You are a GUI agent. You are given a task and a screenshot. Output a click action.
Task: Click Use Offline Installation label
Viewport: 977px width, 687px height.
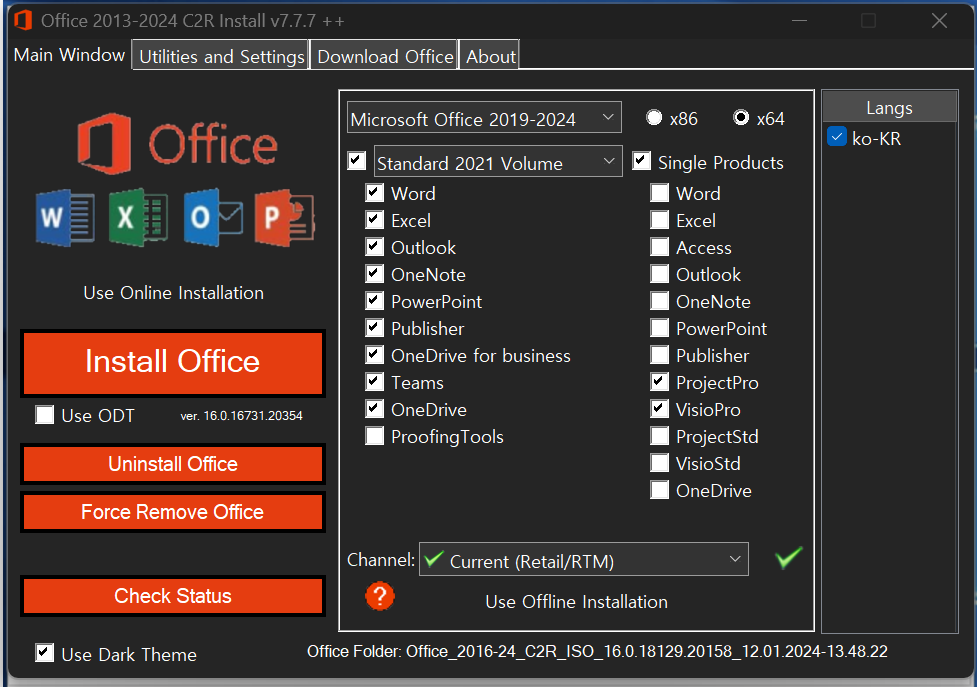(576, 602)
